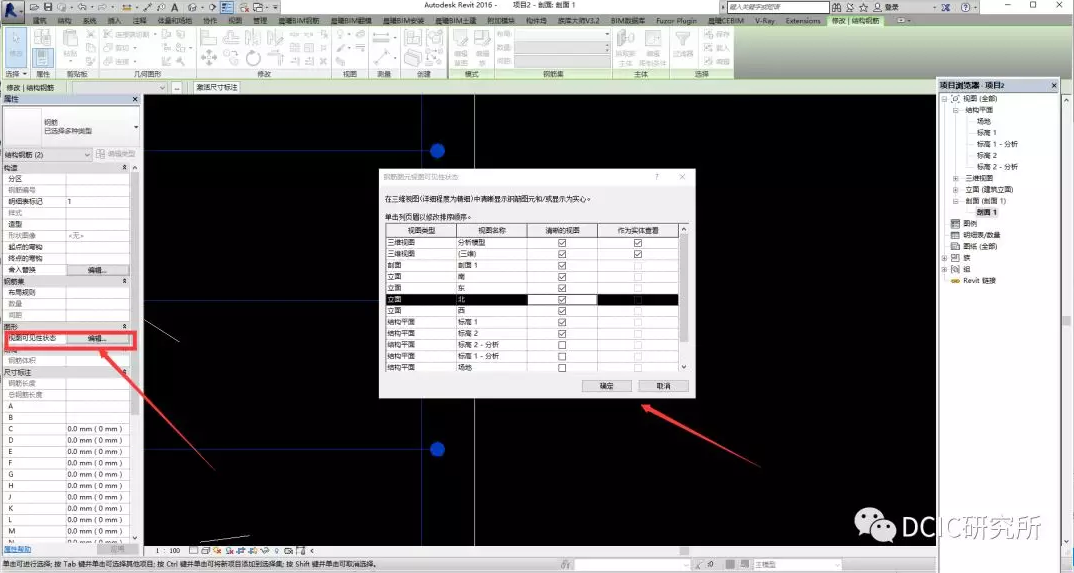Click the Rotate circular arrow icon
Viewport: 1074px width, 573px height.
tap(253, 58)
